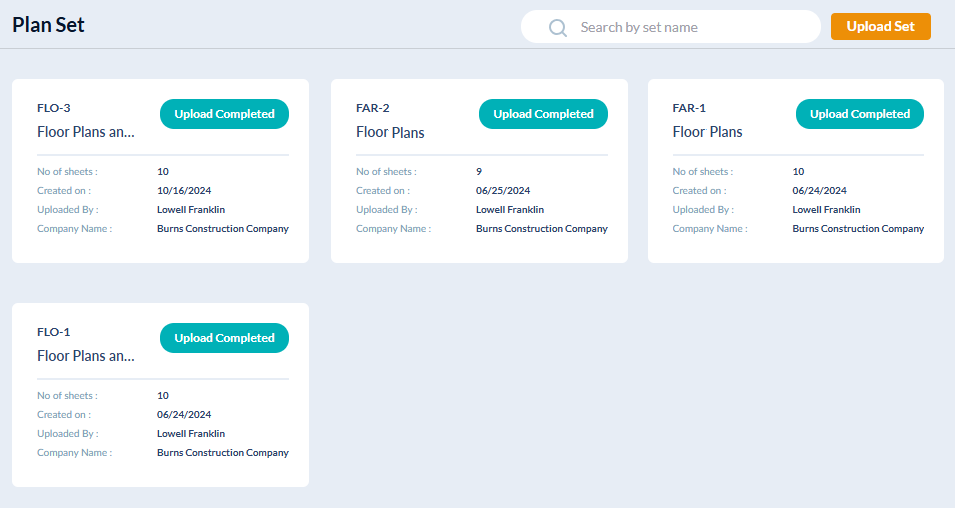Click the 06/25/2024 created date

point(503,191)
